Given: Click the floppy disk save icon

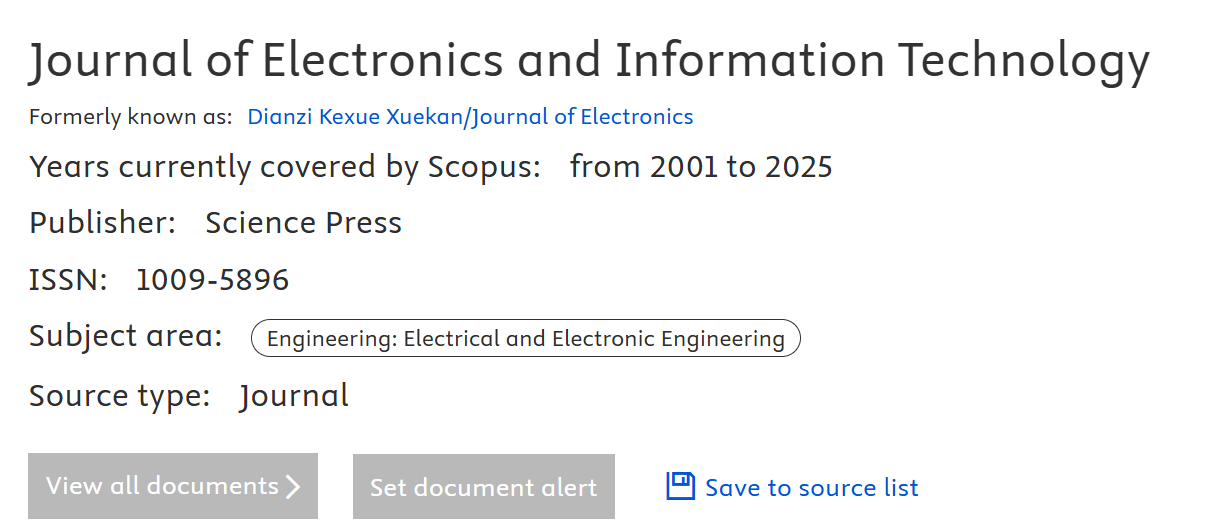Looking at the screenshot, I should pos(680,487).
